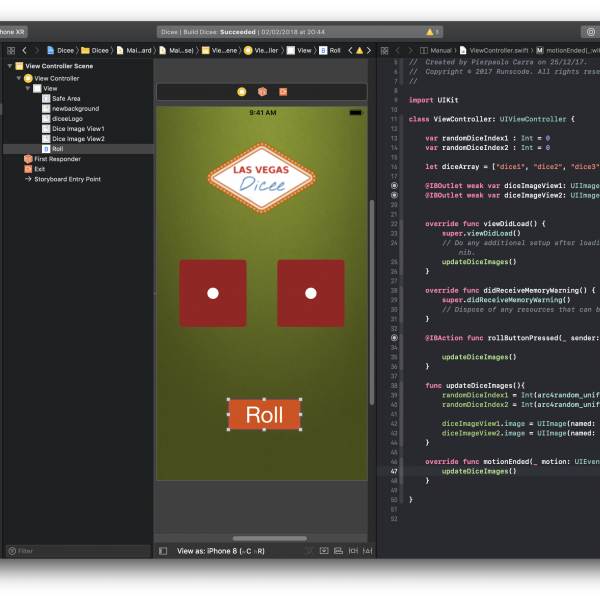The width and height of the screenshot is (600, 600).
Task: Open Mai...se) breadcrumb in jump bar
Action: click(x=176, y=51)
